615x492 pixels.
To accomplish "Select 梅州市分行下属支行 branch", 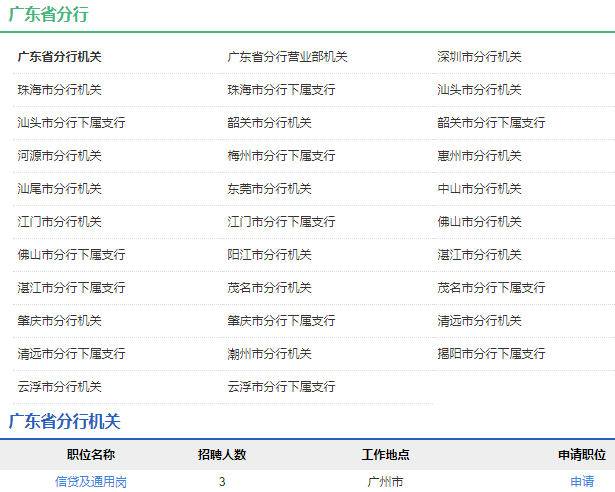I will (x=281, y=156).
